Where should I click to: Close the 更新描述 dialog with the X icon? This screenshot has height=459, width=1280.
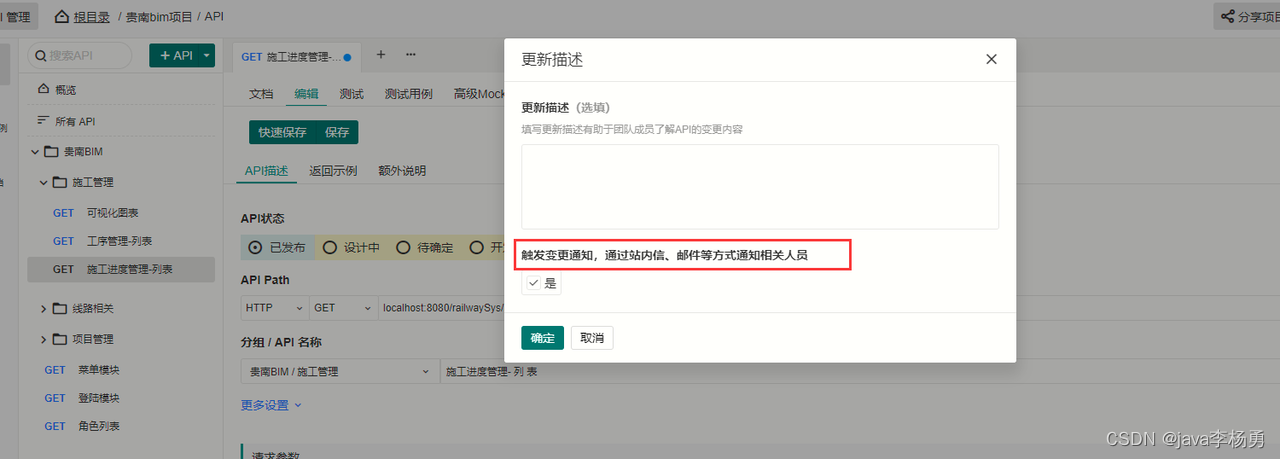(x=991, y=59)
